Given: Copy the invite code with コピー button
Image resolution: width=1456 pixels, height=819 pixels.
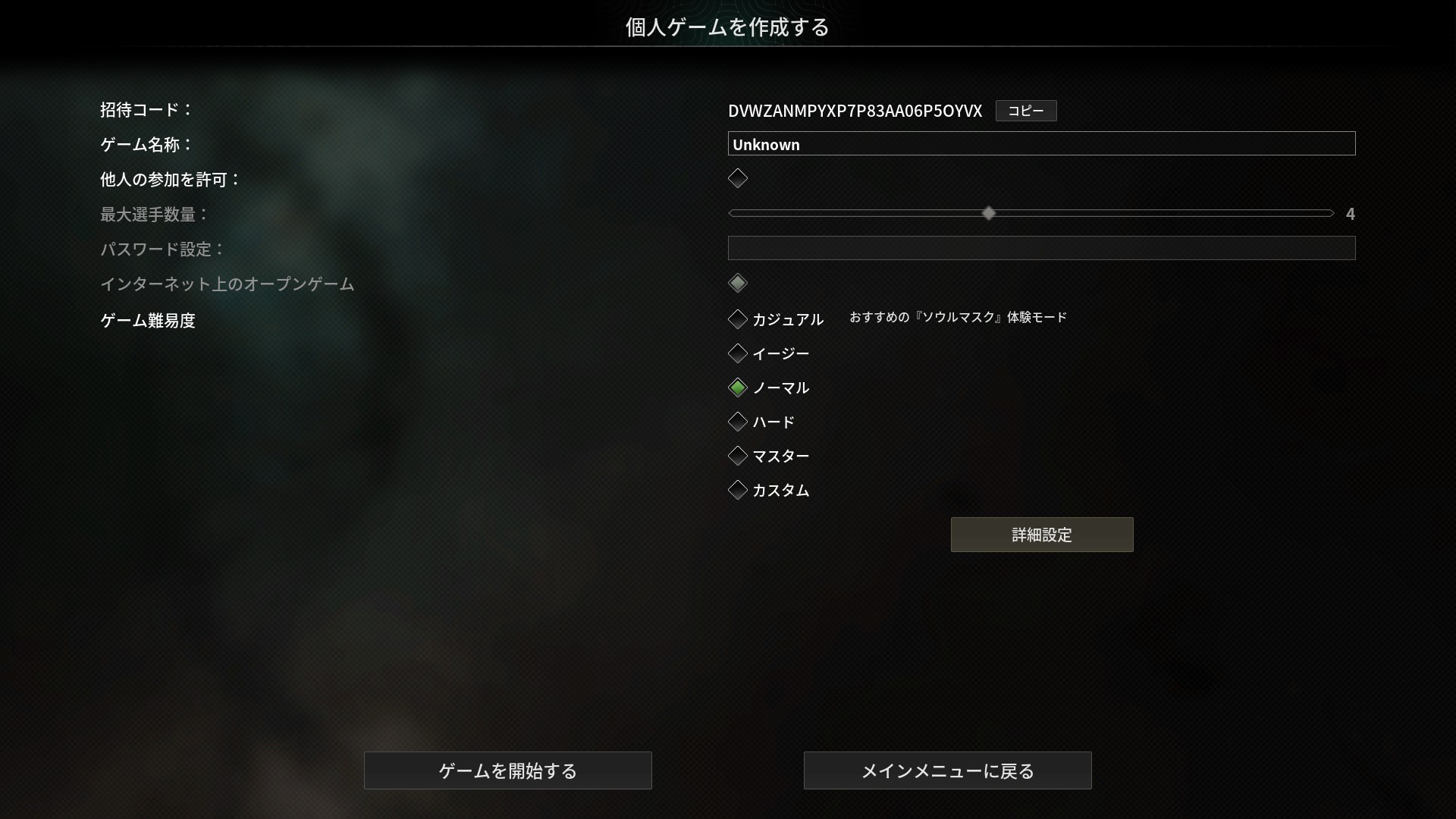Looking at the screenshot, I should tap(1026, 111).
